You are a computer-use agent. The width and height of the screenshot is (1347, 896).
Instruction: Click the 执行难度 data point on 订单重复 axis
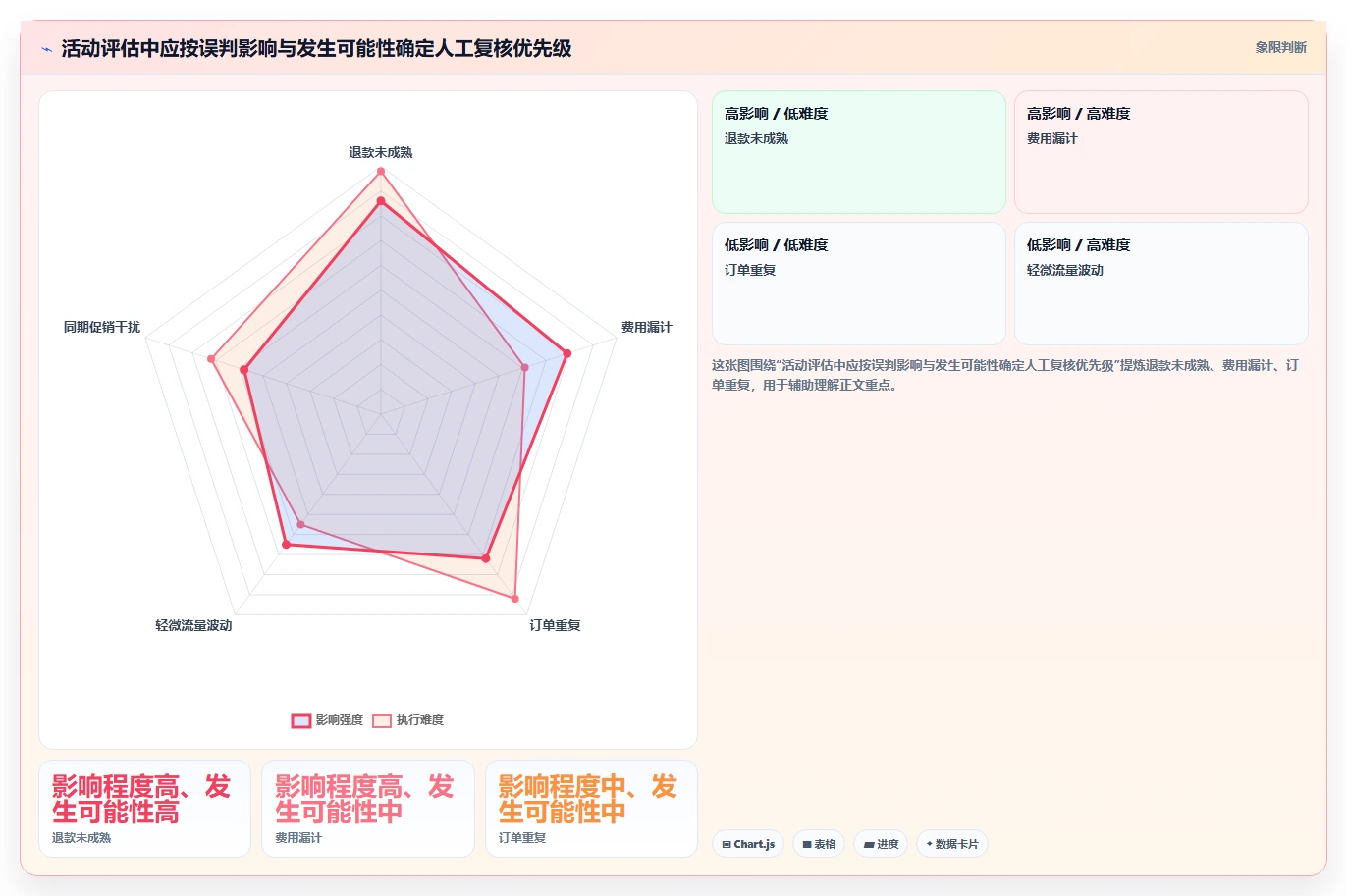coord(514,598)
